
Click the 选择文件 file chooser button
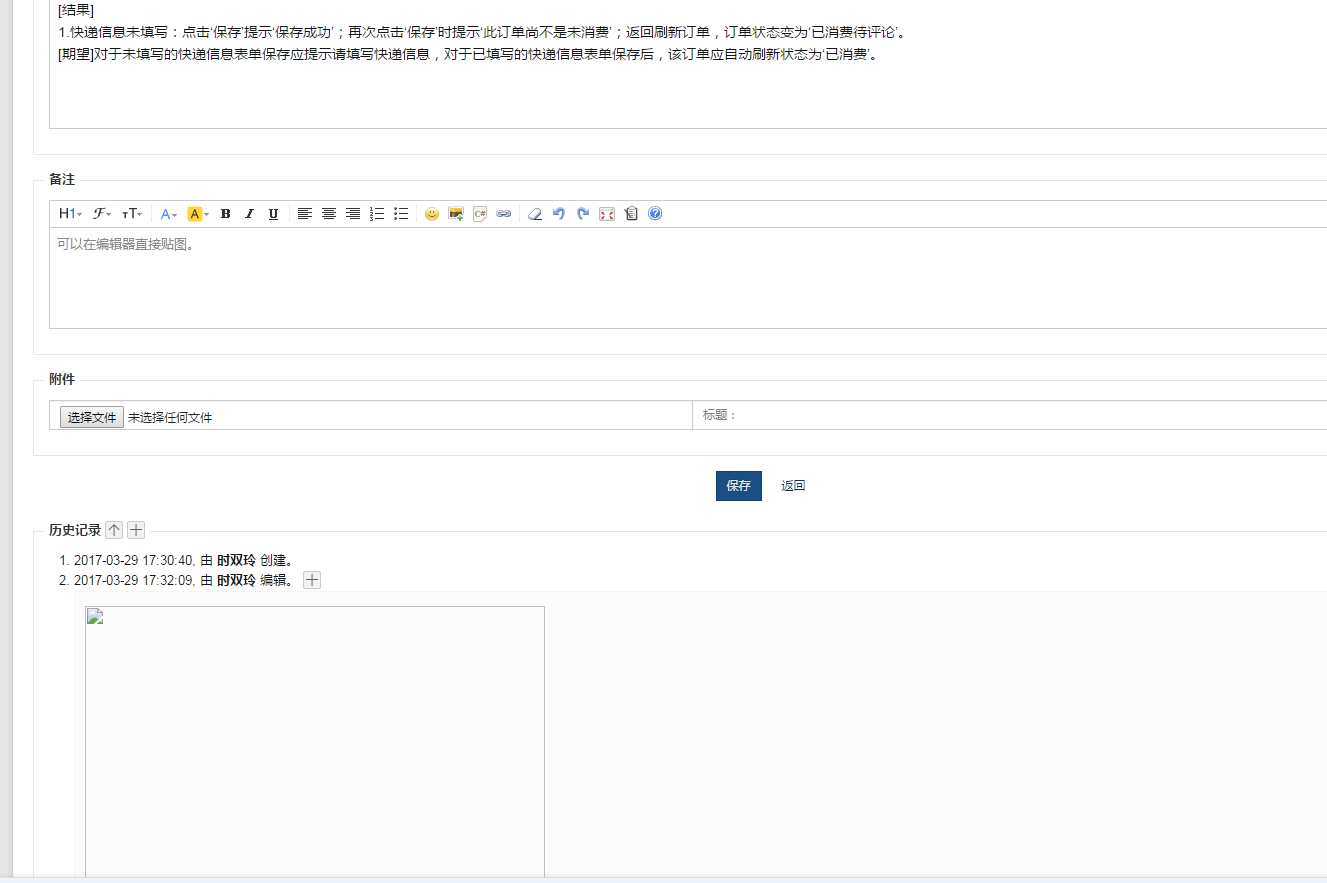92,417
